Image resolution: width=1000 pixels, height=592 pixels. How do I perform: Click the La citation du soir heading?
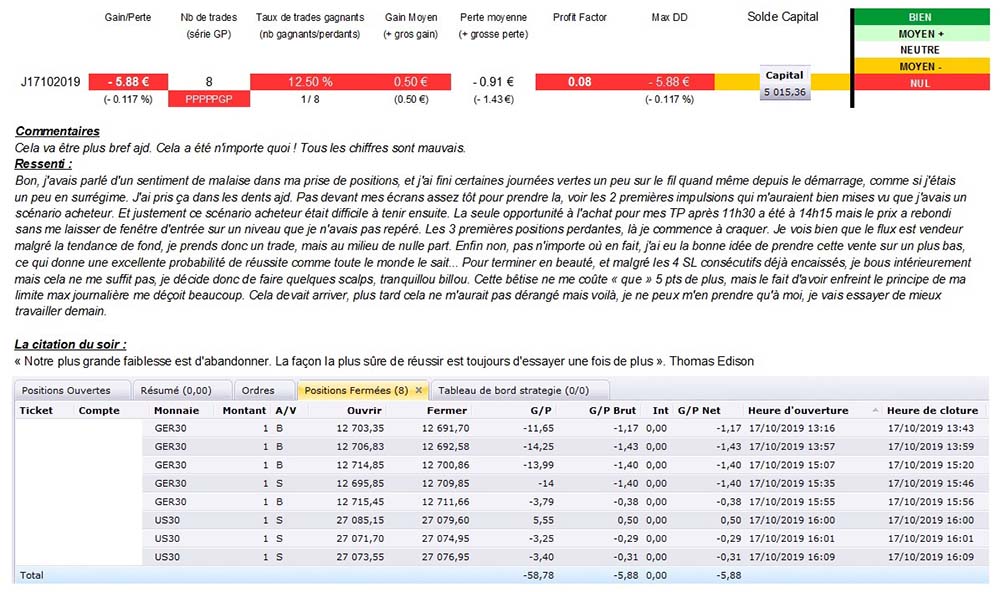71,344
